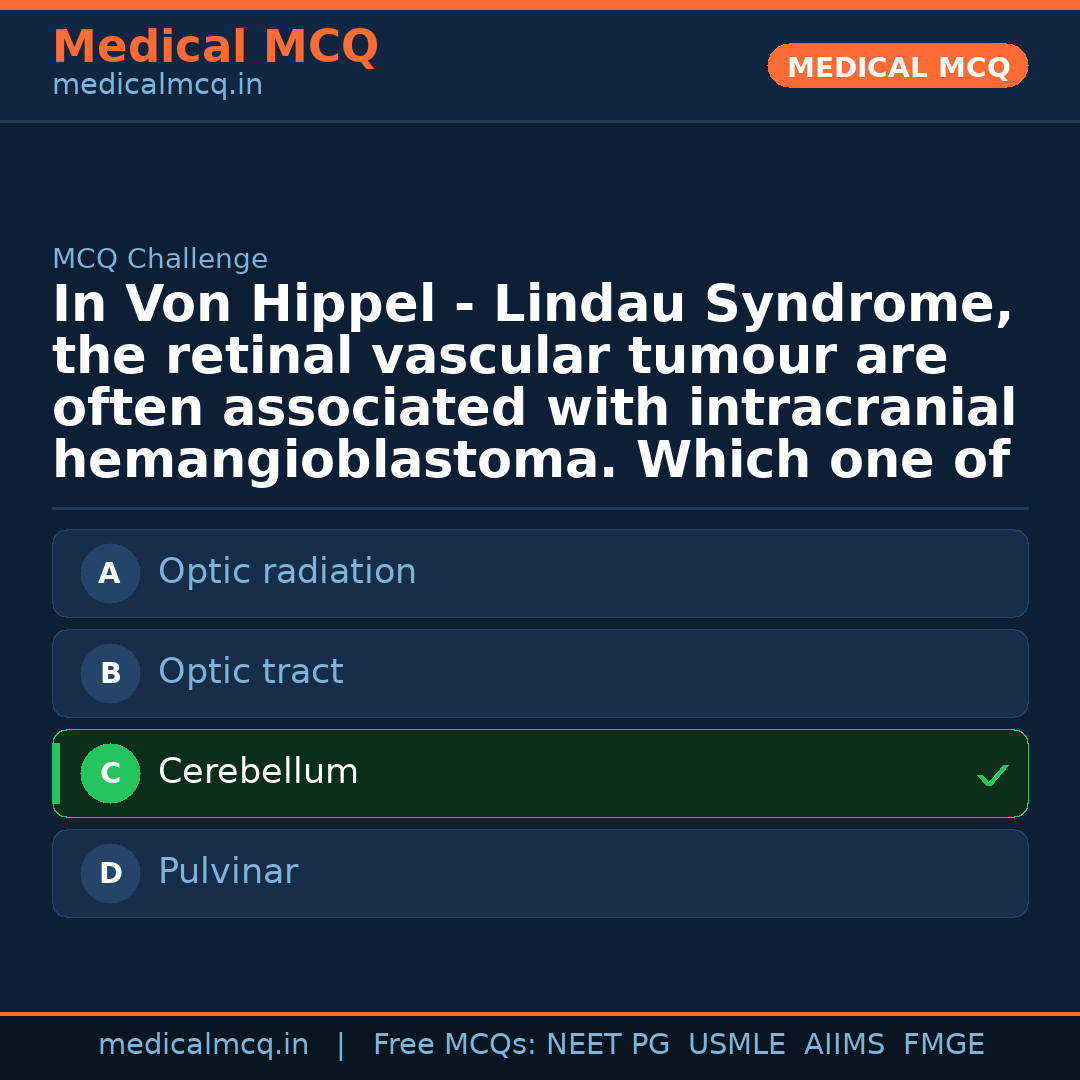Click the letter B circle badge
This screenshot has height=1080, width=1080.
tap(110, 673)
